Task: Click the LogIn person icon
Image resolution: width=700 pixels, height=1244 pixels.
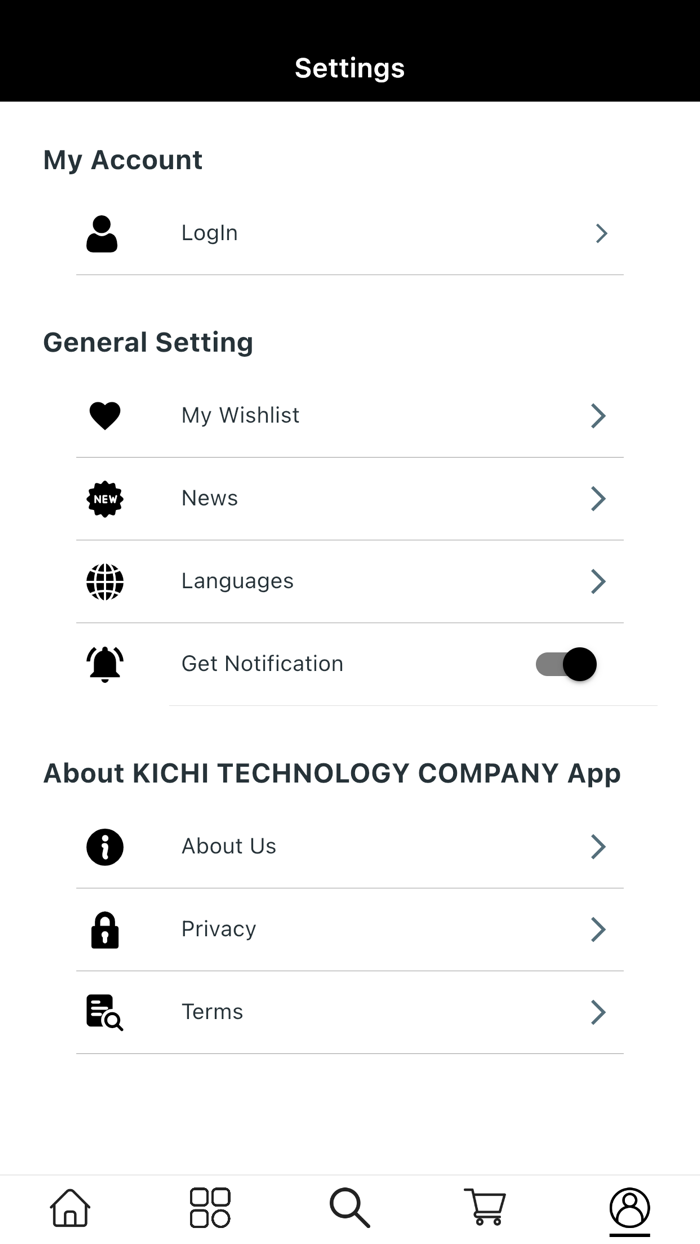Action: pyautogui.click(x=102, y=233)
